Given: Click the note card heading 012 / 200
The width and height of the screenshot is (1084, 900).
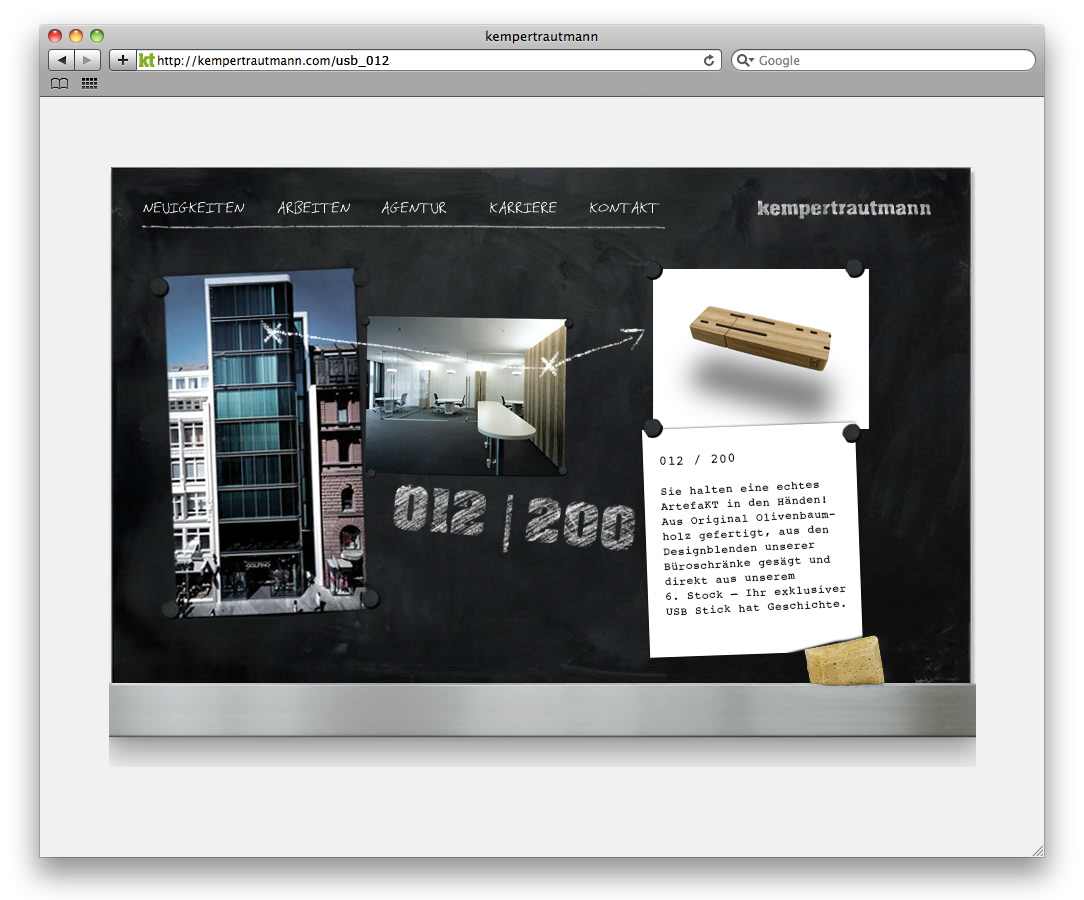Looking at the screenshot, I should (x=697, y=460).
